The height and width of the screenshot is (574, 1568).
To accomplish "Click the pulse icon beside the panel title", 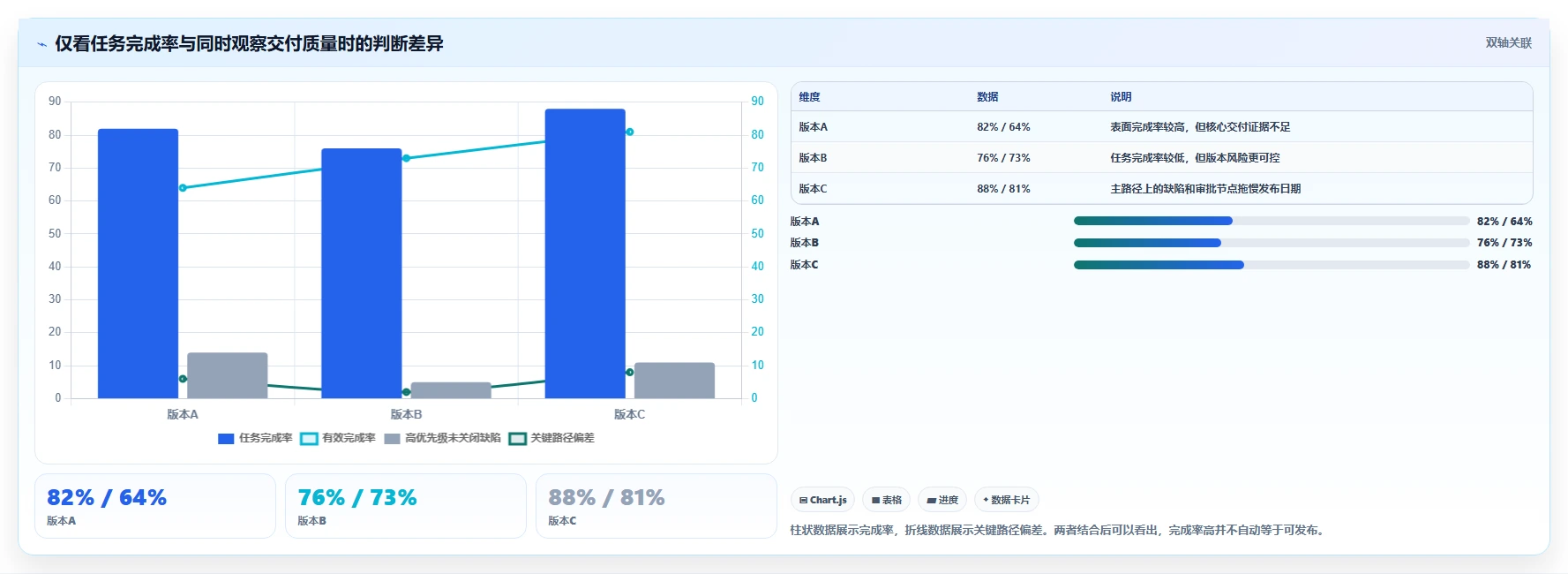I will (41, 44).
